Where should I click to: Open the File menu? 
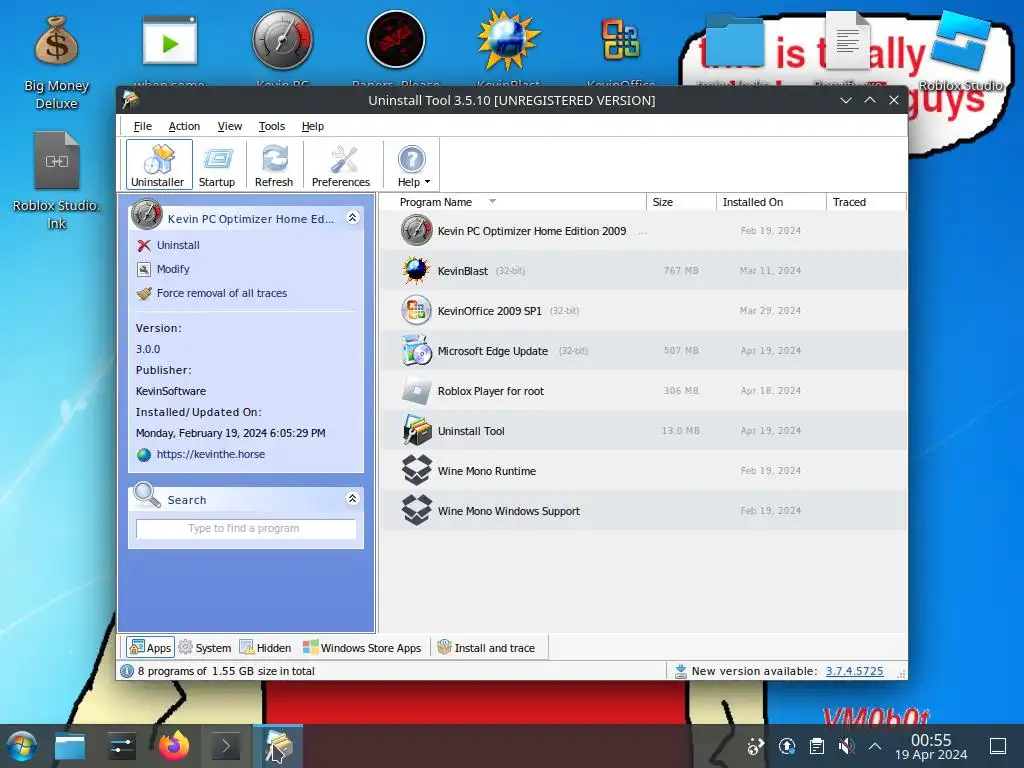(x=142, y=126)
